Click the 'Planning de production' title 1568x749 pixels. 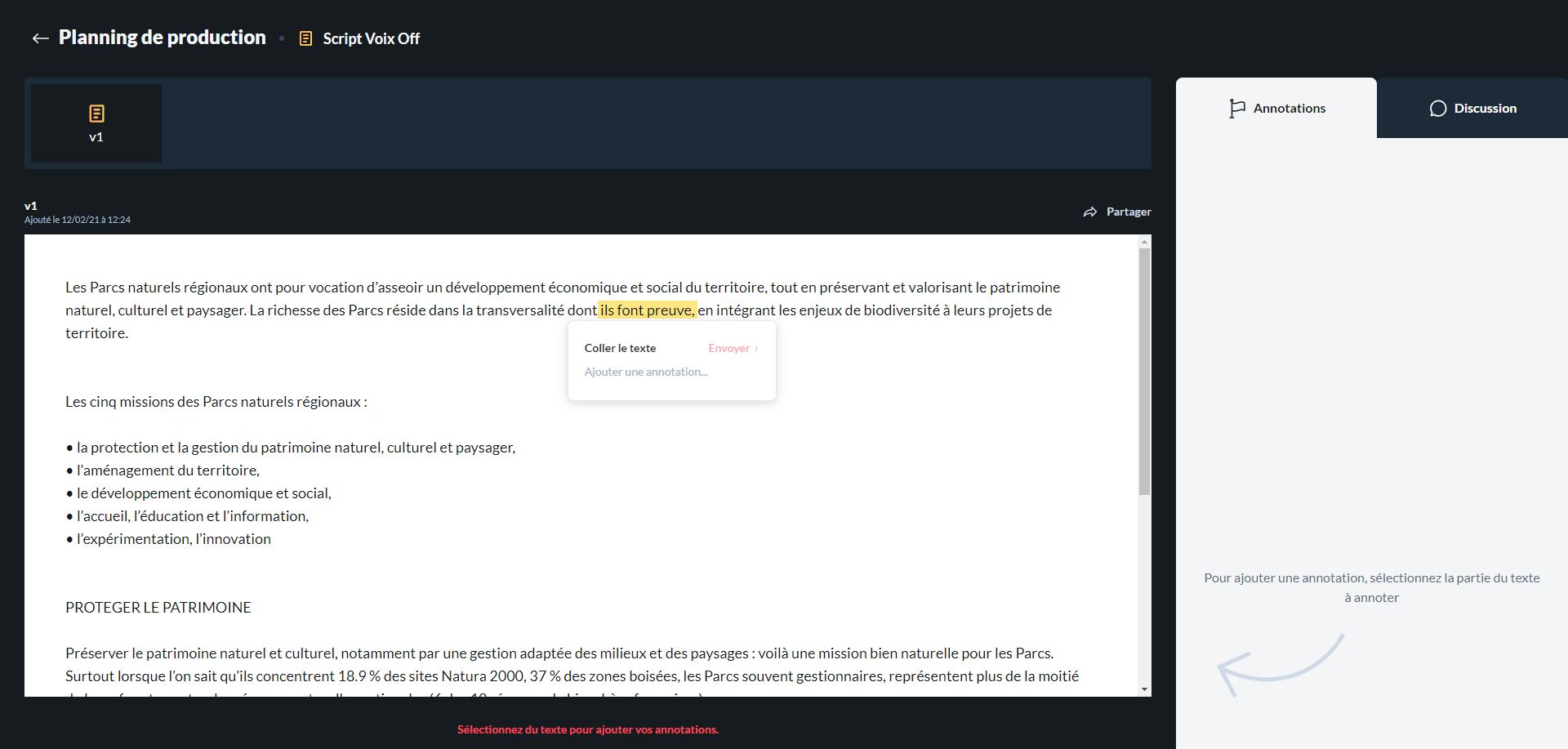(x=163, y=38)
